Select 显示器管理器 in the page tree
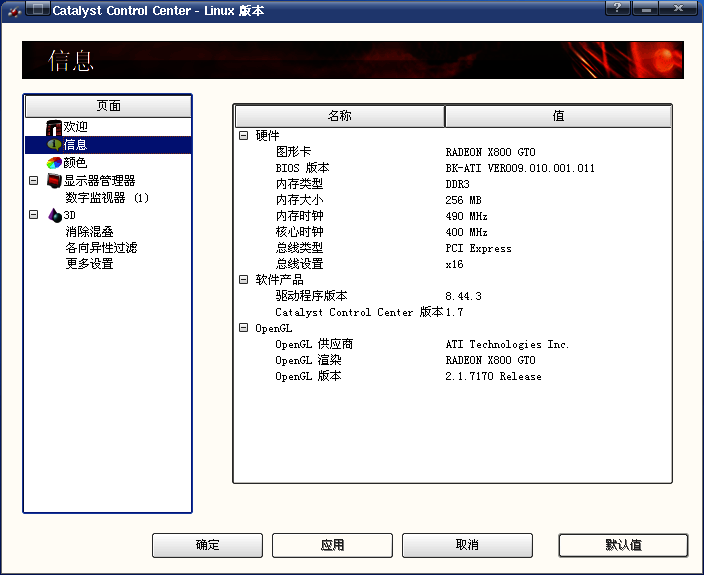This screenshot has width=704, height=575. (99, 180)
